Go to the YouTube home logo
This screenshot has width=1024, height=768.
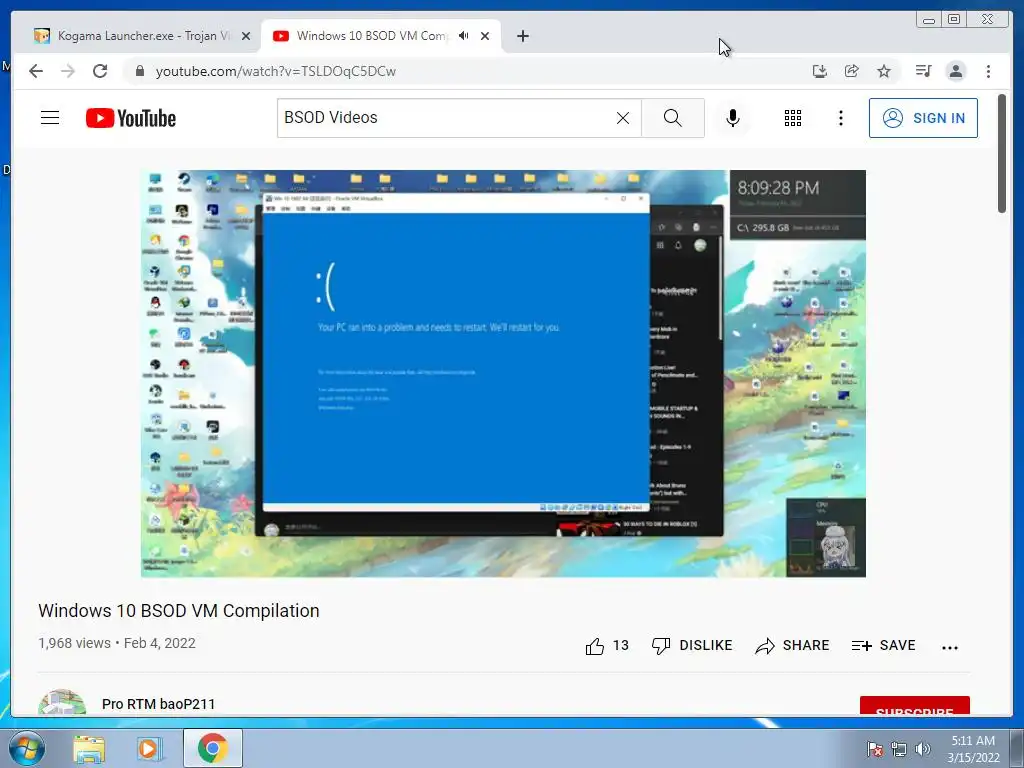pyautogui.click(x=131, y=118)
